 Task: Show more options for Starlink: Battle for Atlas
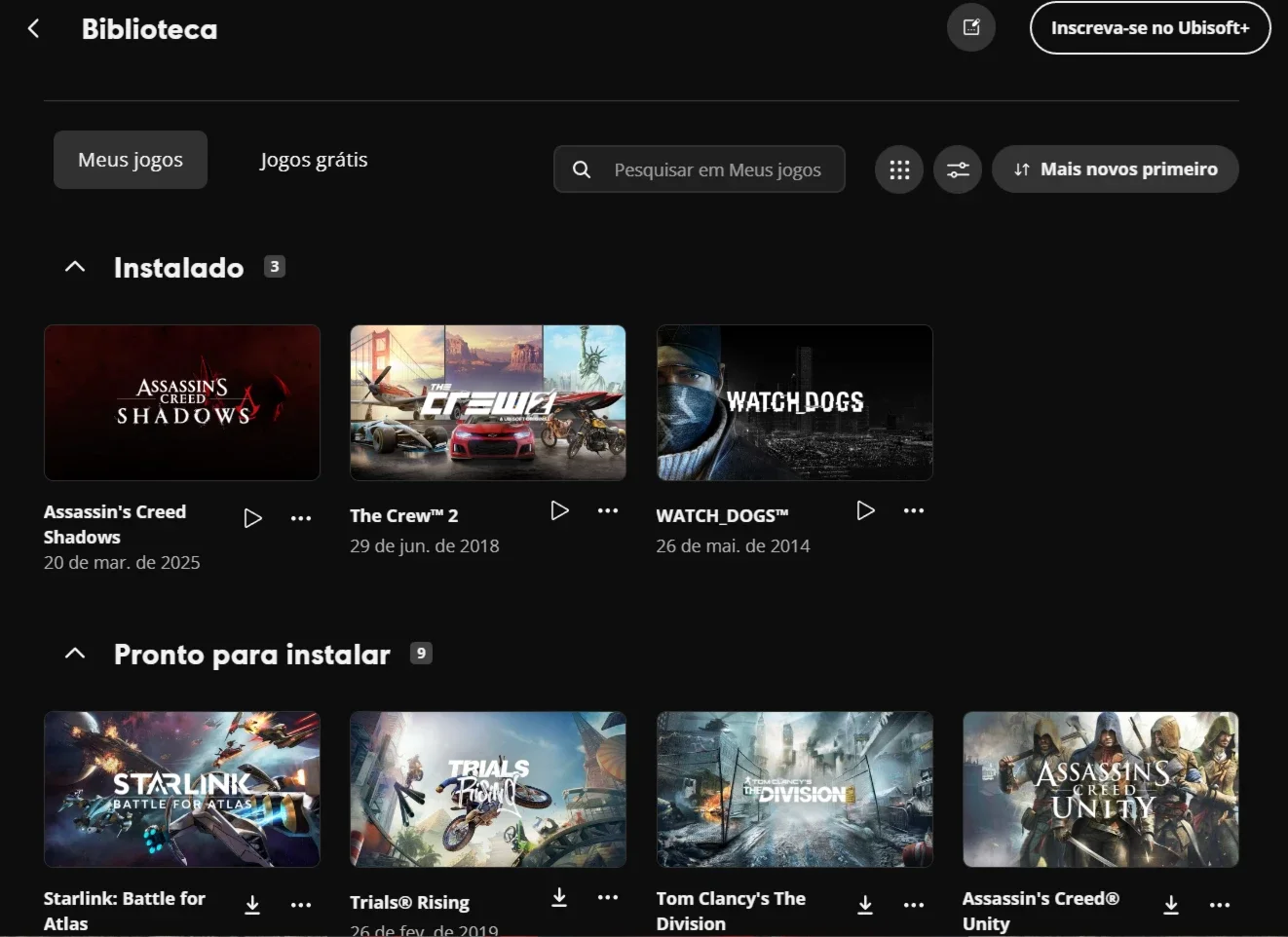301,905
